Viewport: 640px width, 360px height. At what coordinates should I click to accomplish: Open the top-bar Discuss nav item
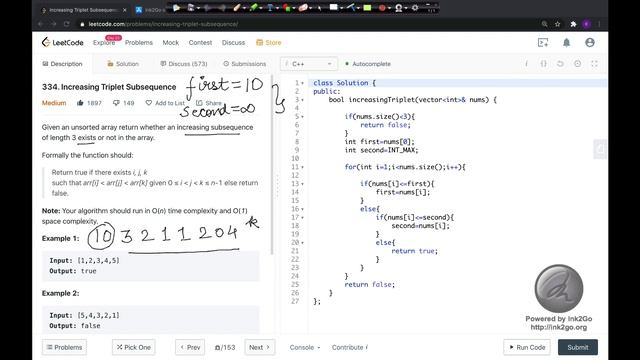[x=233, y=42]
